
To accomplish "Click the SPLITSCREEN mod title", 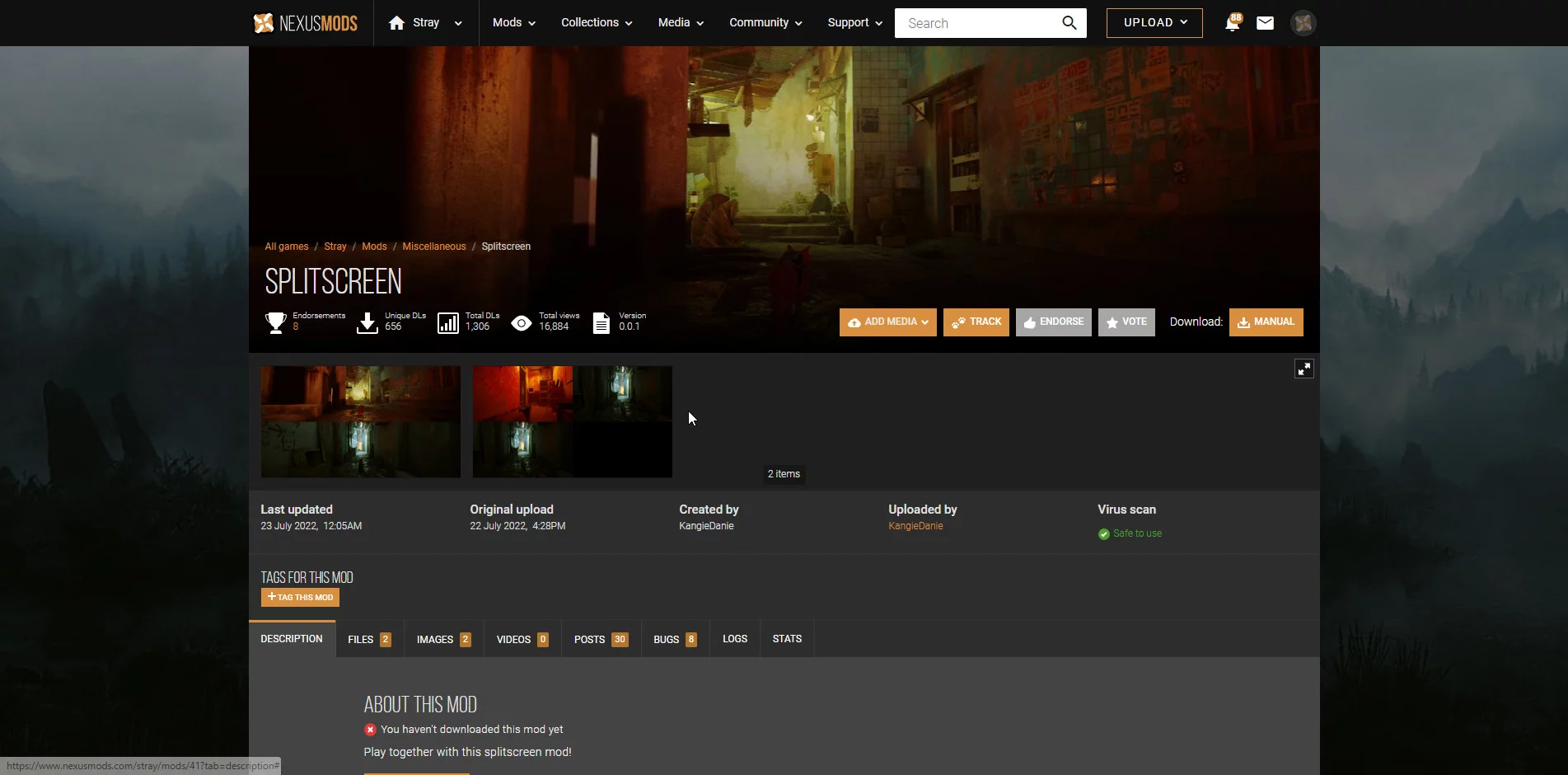I will click(x=333, y=282).
